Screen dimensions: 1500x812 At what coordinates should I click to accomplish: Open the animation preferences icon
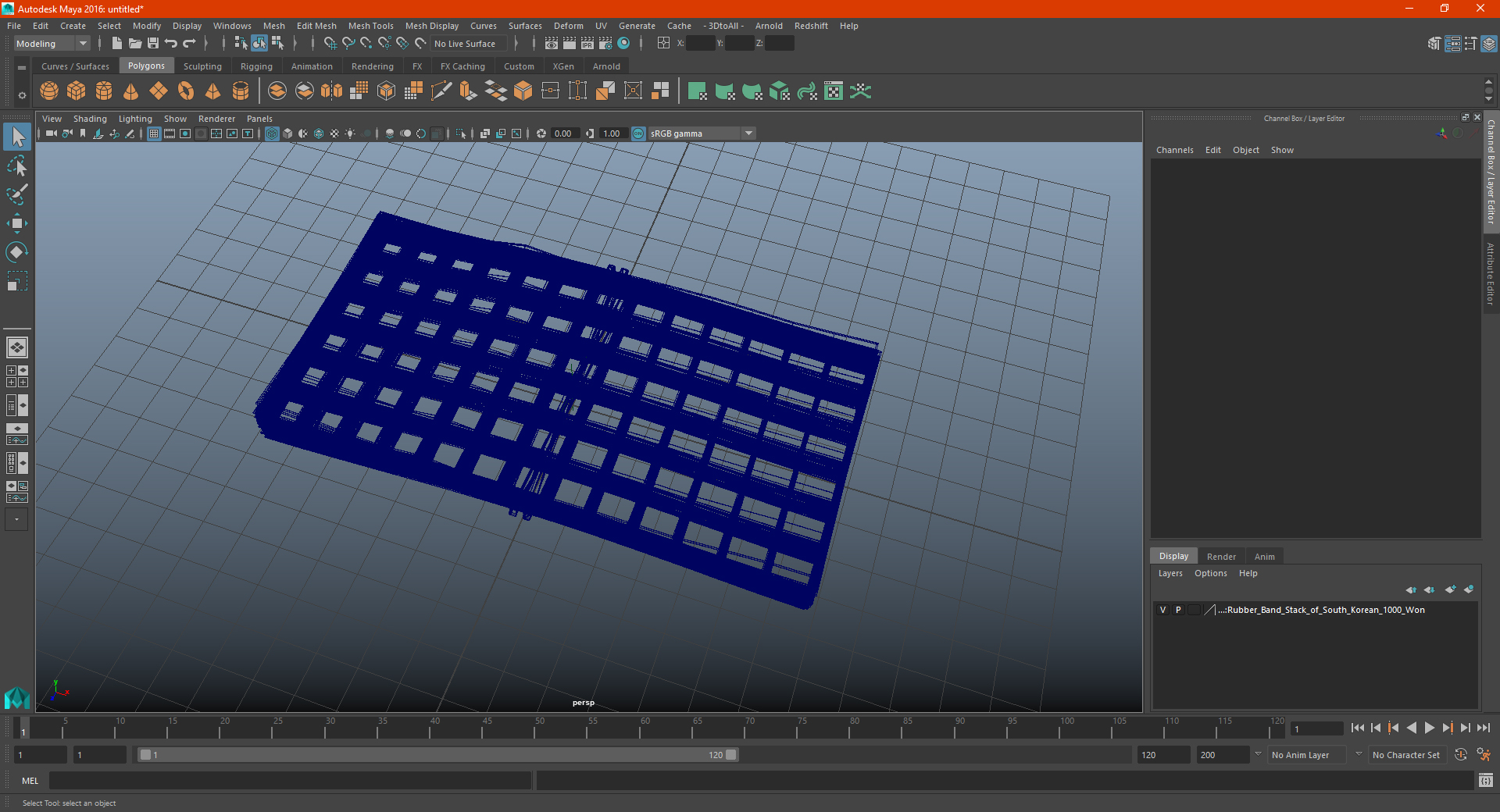point(1484,755)
